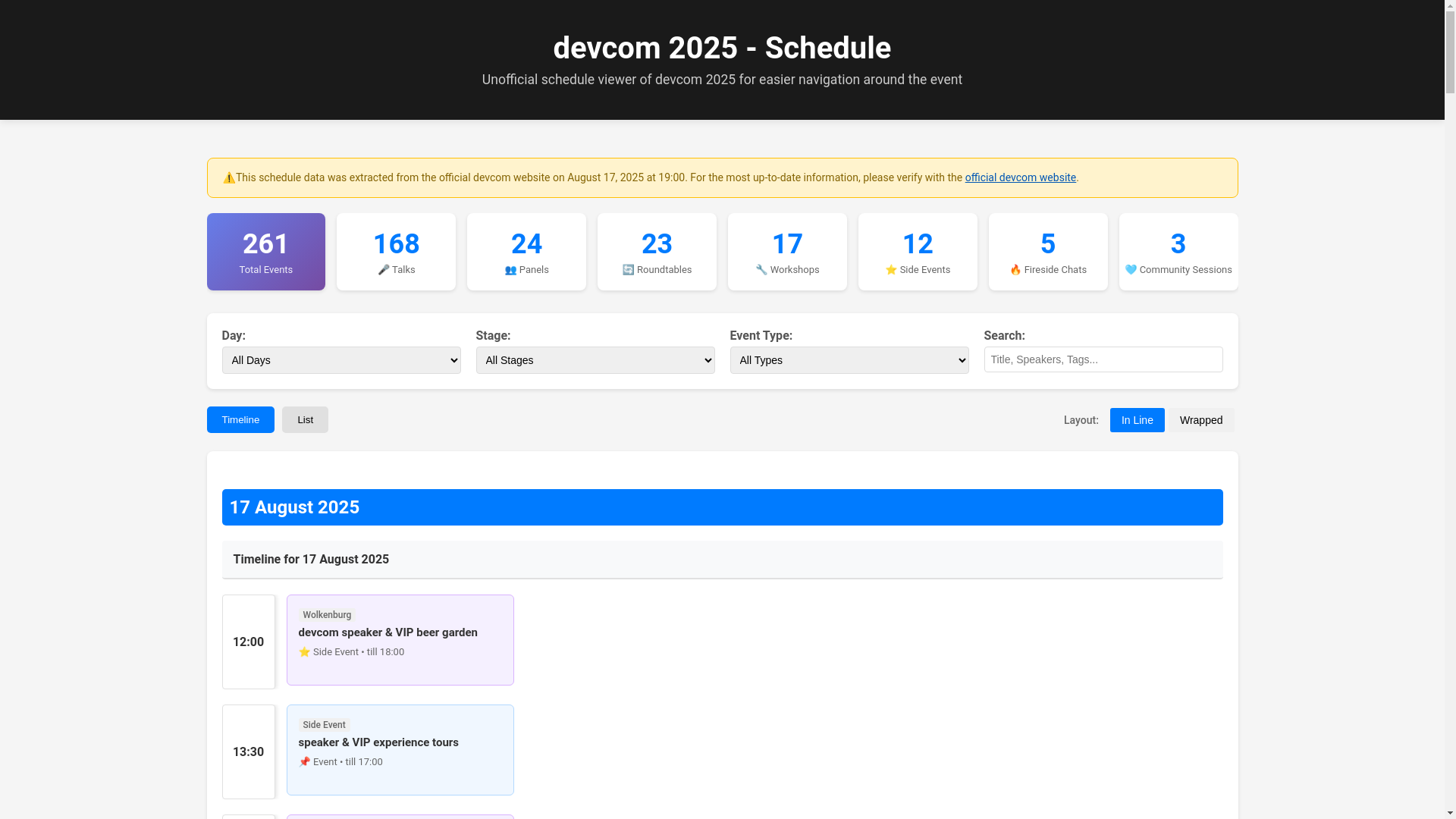Click the people icon on Panels card
Screen dimensions: 1456x819
pyautogui.click(x=510, y=270)
